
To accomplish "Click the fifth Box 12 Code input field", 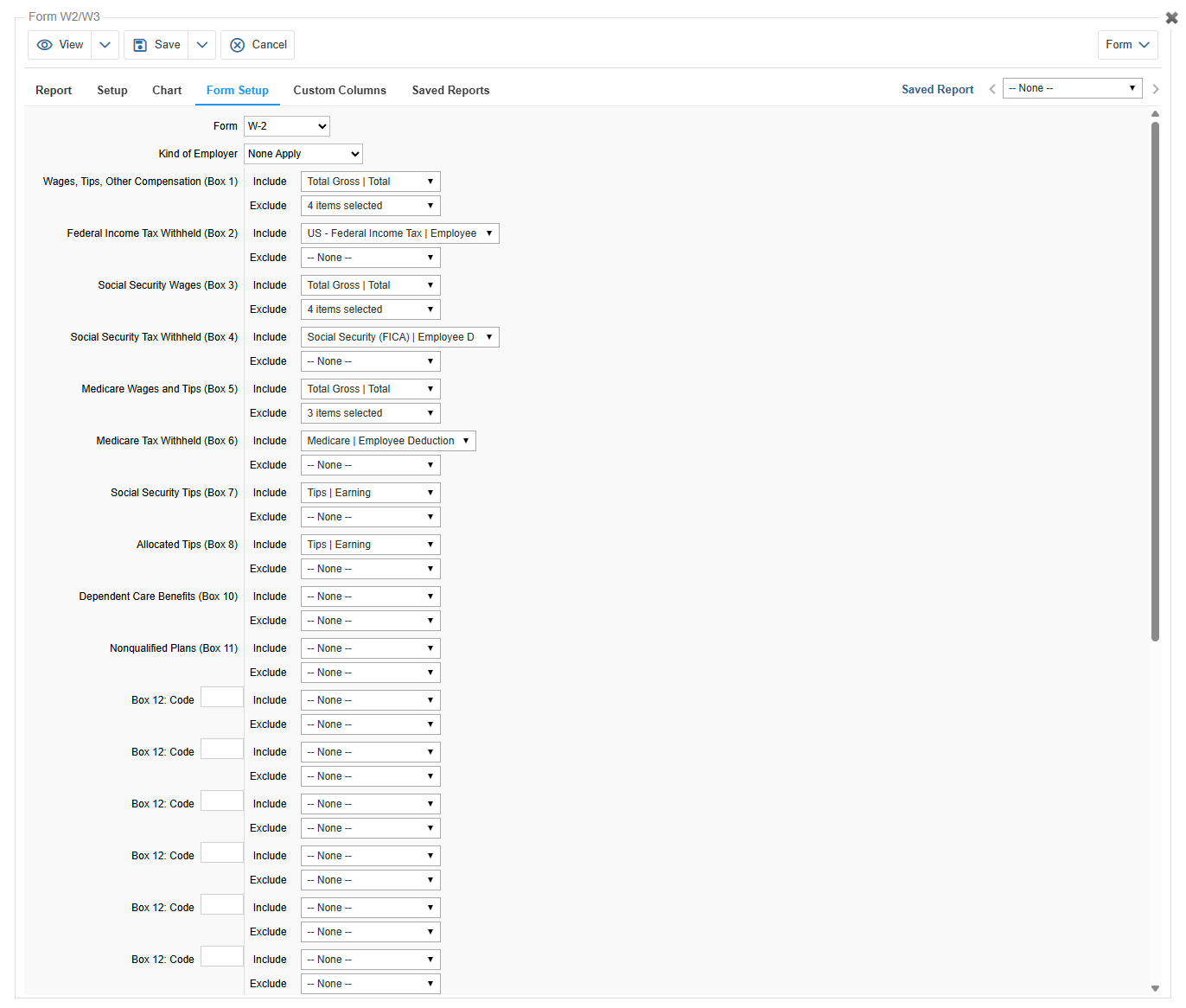I will point(222,904).
